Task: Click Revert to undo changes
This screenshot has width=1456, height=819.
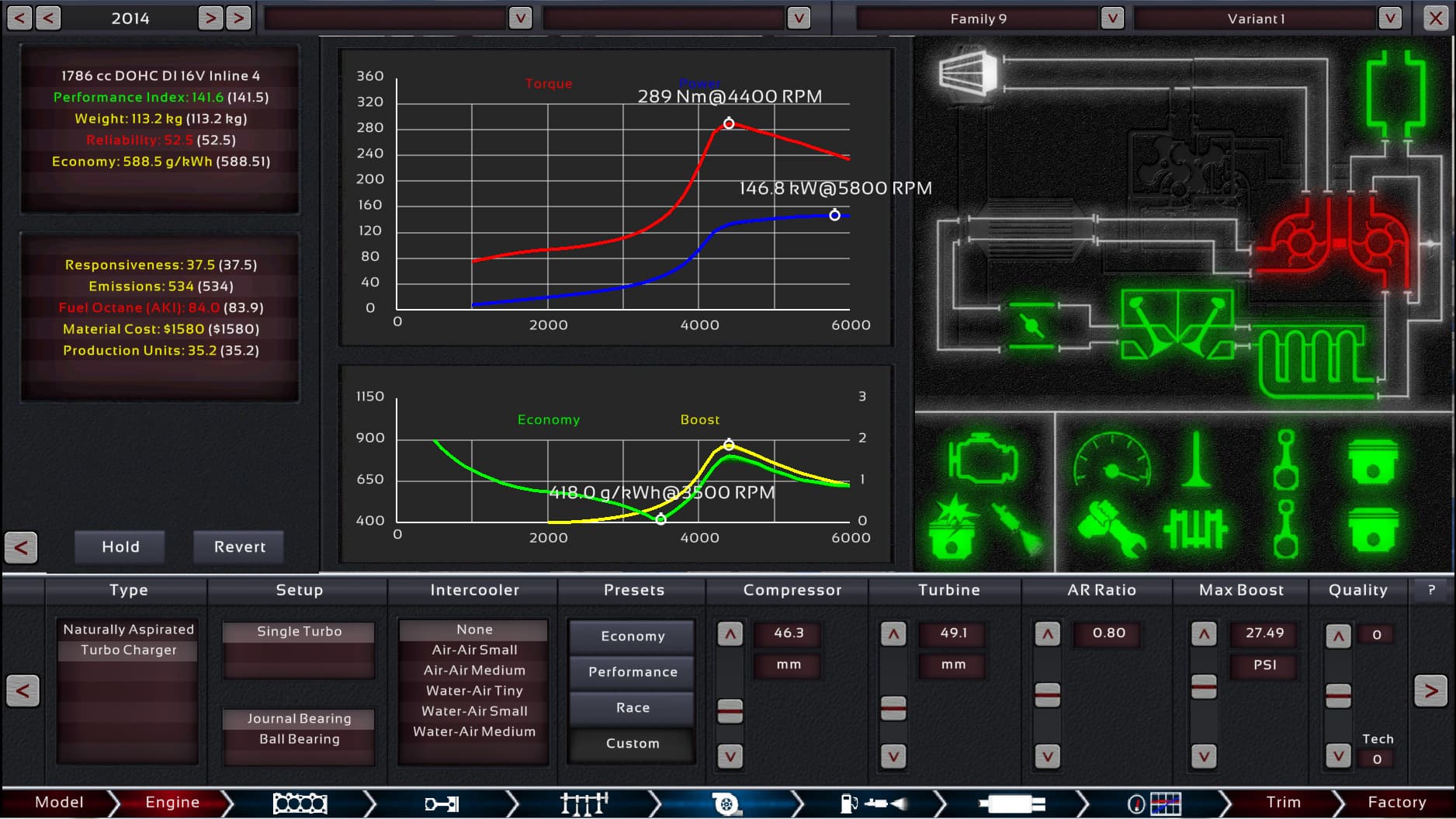Action: pyautogui.click(x=238, y=546)
